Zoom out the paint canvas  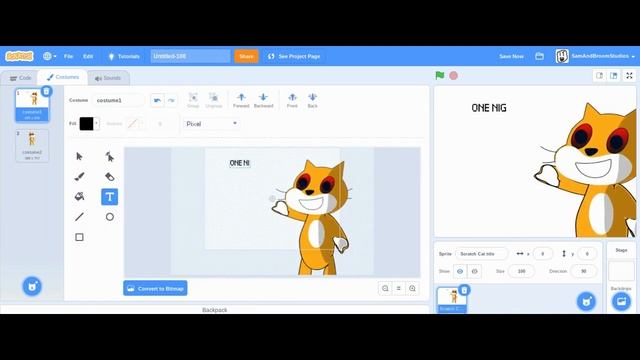click(385, 289)
